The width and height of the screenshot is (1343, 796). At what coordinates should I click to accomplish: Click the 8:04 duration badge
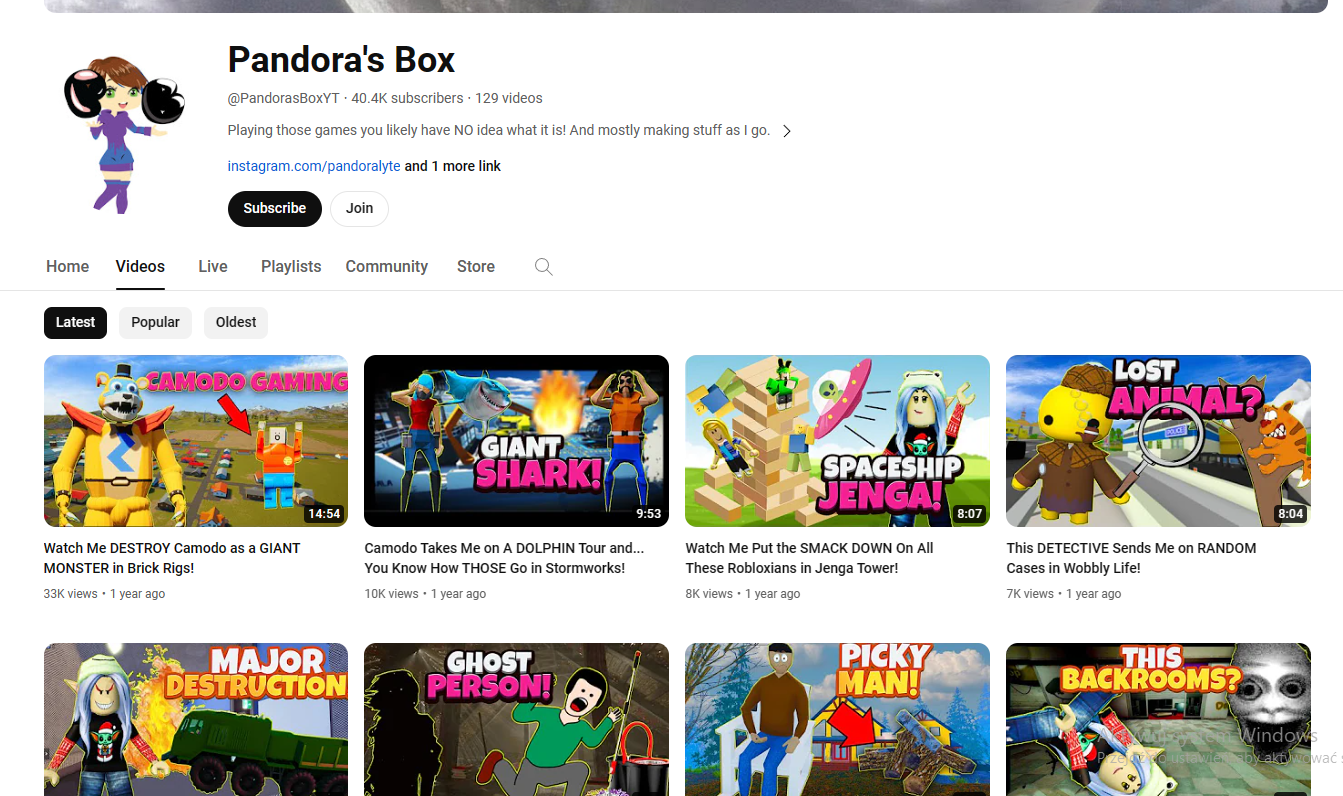1291,514
